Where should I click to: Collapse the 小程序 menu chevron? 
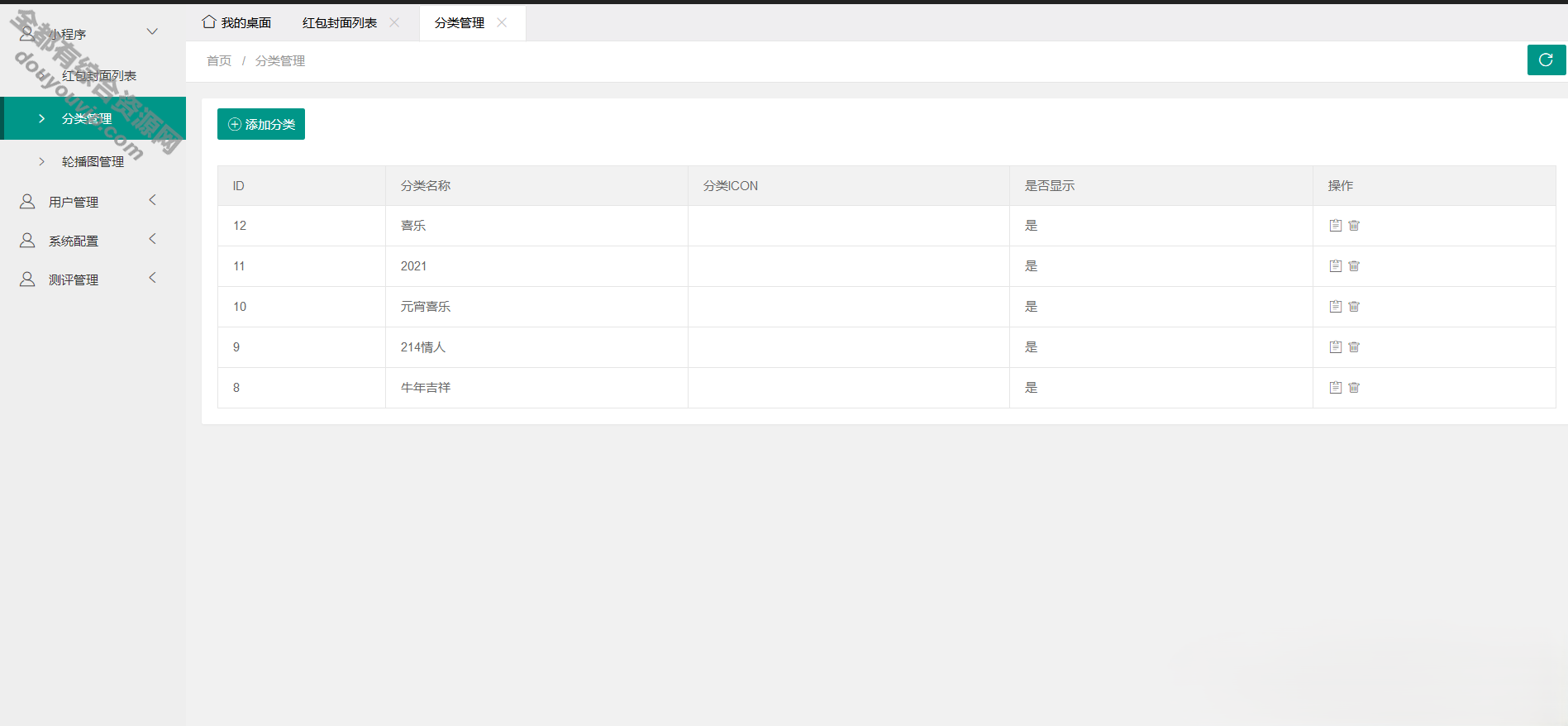coord(152,31)
